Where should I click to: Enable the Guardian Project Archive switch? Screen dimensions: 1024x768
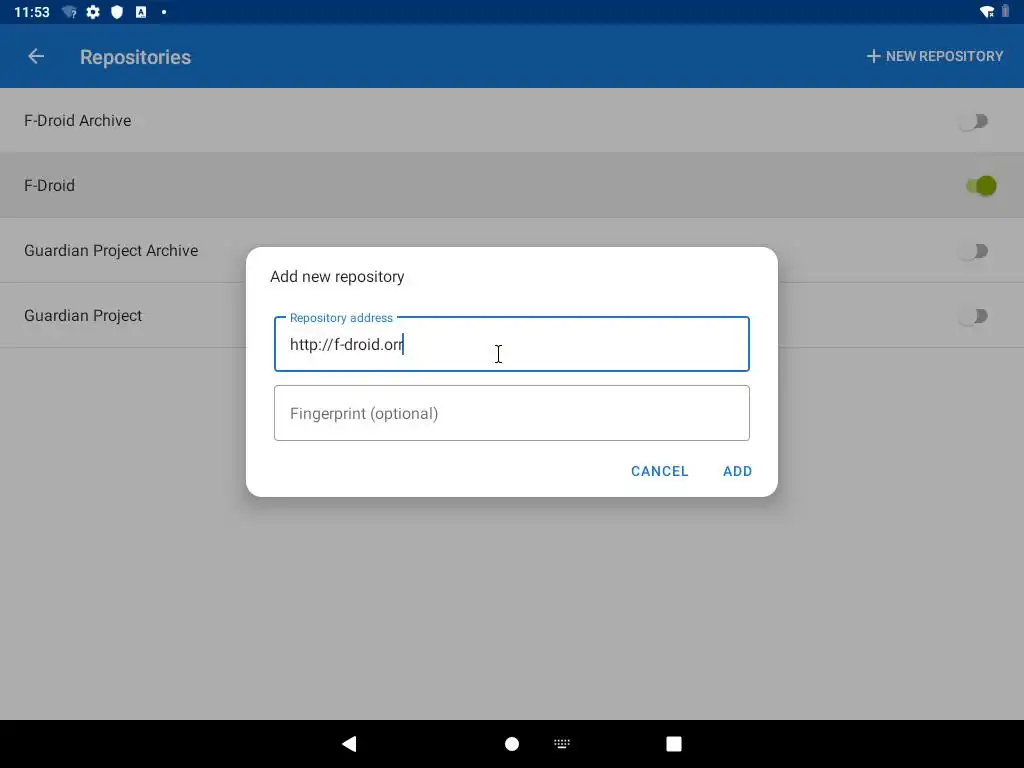click(974, 251)
